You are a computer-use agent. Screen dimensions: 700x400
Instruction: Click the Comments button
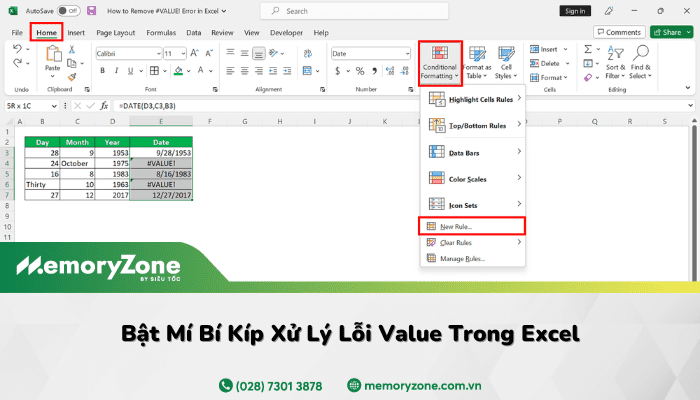click(x=619, y=32)
